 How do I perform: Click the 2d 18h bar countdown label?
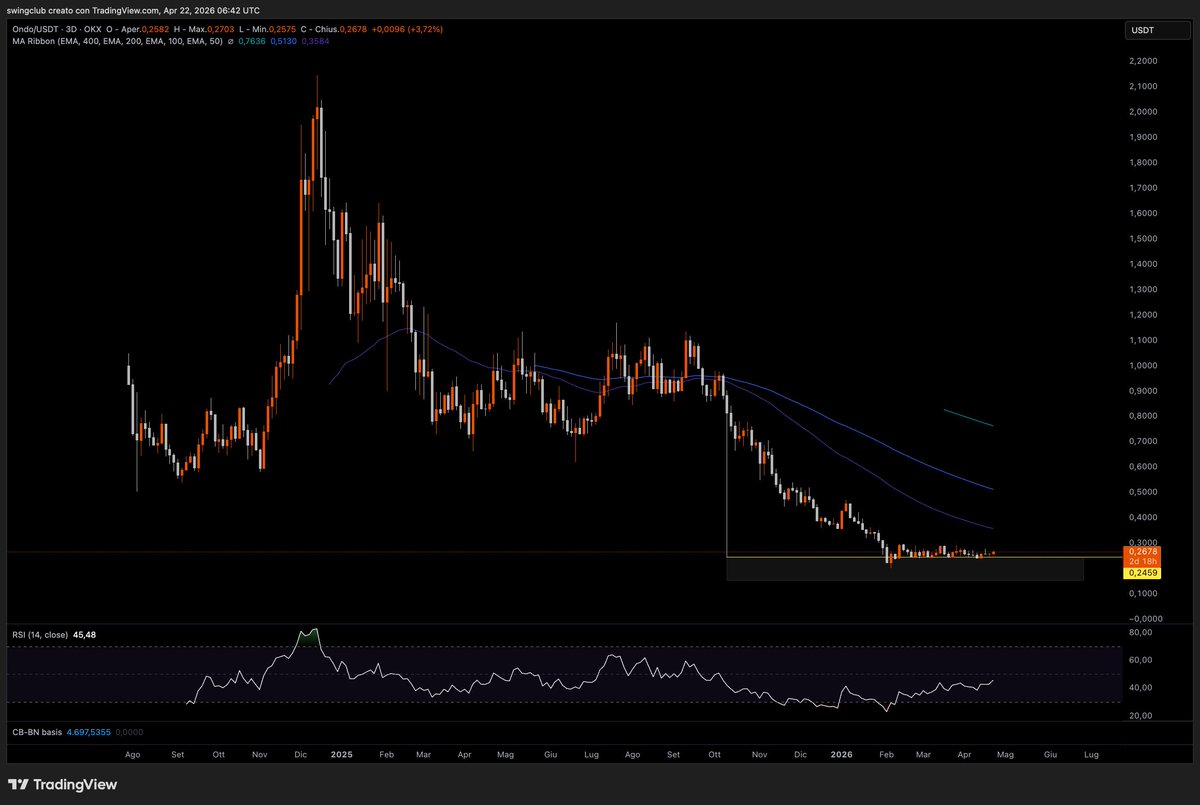1140,562
